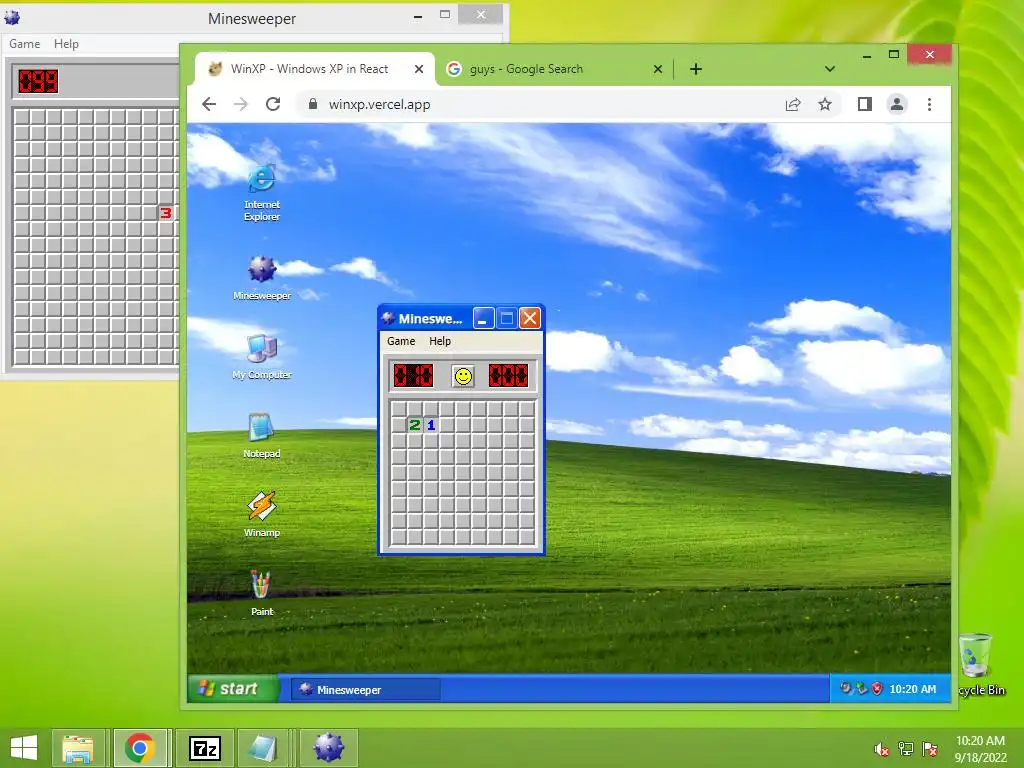Expand Chrome tab search chevron
Viewport: 1024px width, 768px height.
pyautogui.click(x=829, y=69)
